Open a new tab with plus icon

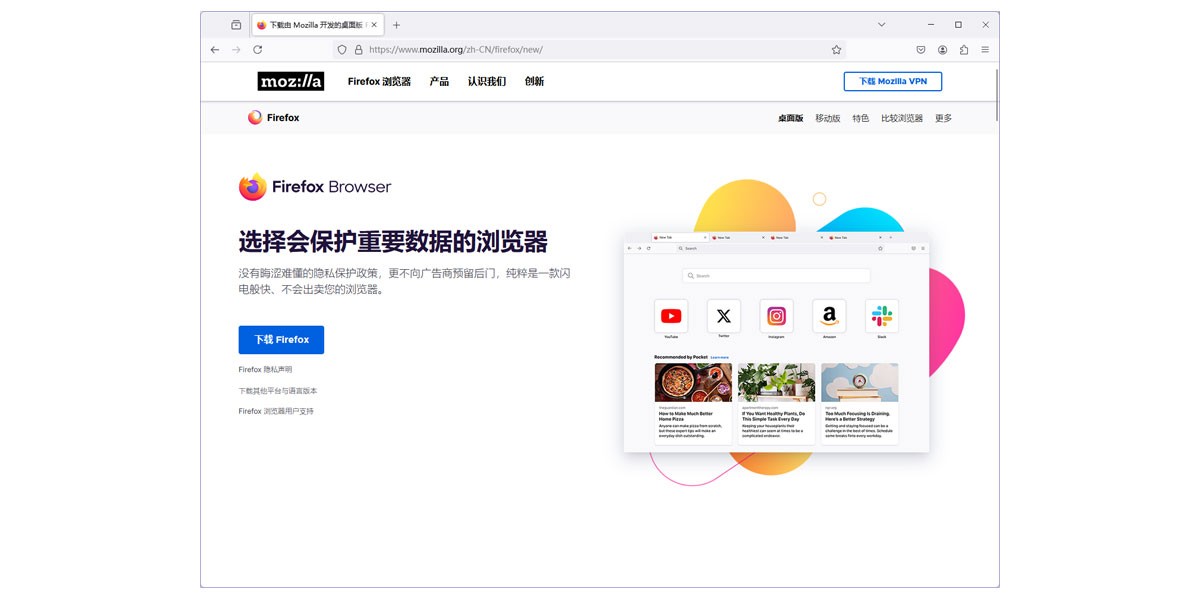(397, 24)
